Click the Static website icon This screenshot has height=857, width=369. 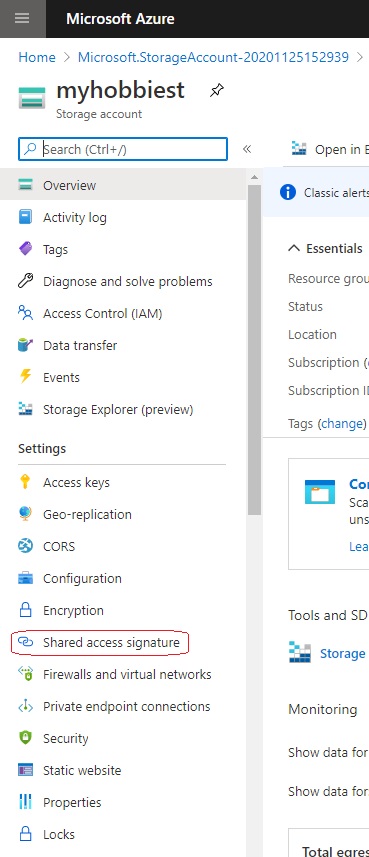point(26,770)
